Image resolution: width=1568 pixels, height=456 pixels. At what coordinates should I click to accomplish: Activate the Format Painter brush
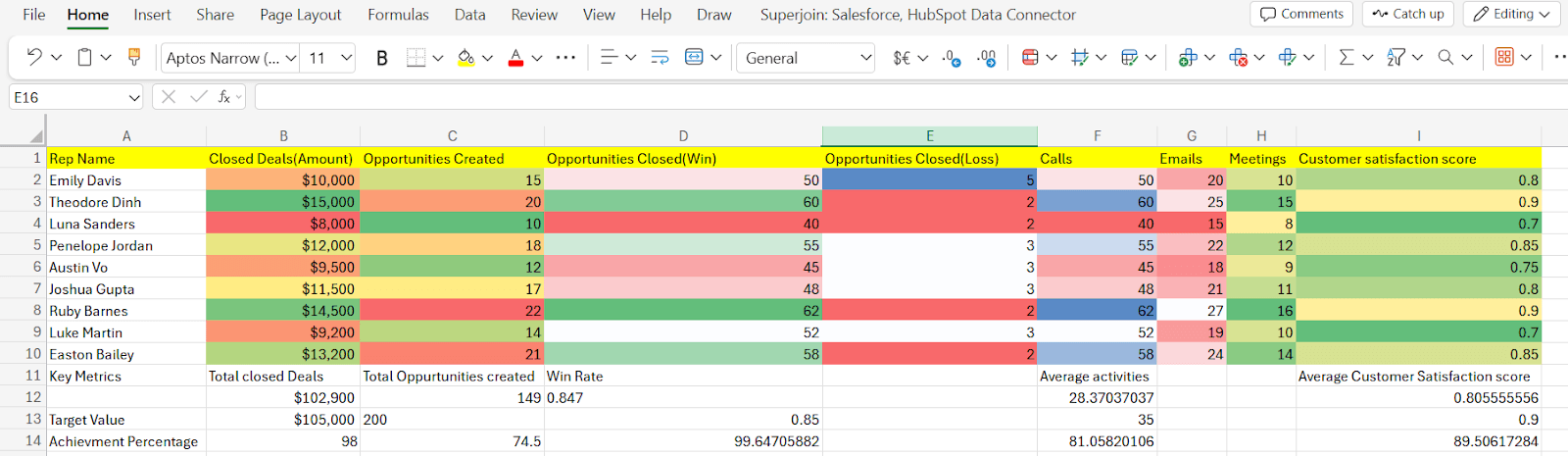(x=134, y=58)
